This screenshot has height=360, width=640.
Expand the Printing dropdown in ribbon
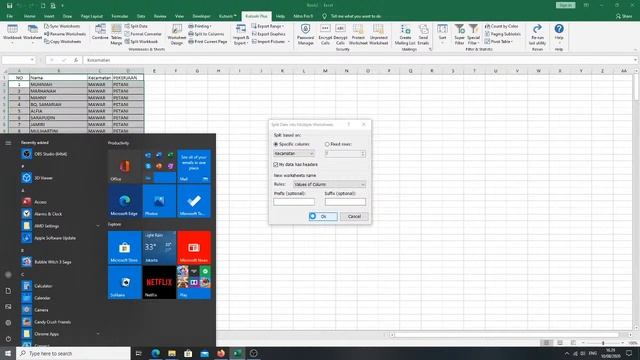point(199,26)
